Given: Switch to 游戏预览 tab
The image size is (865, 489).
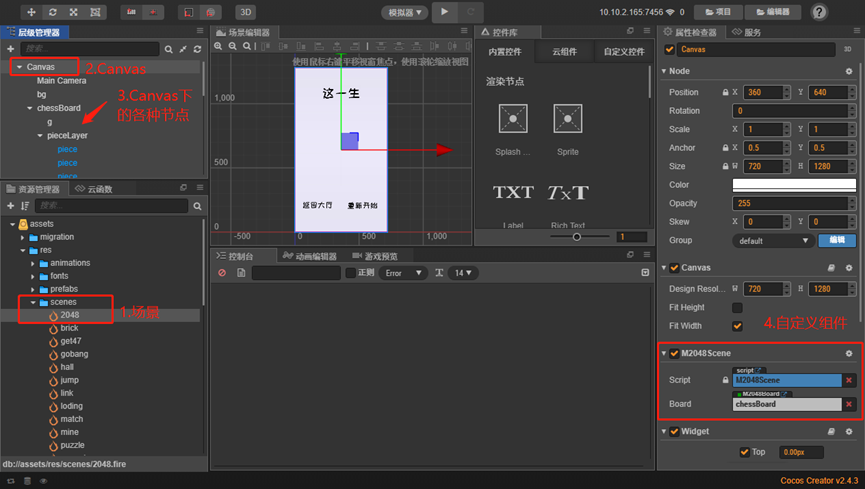Looking at the screenshot, I should coord(375,256).
